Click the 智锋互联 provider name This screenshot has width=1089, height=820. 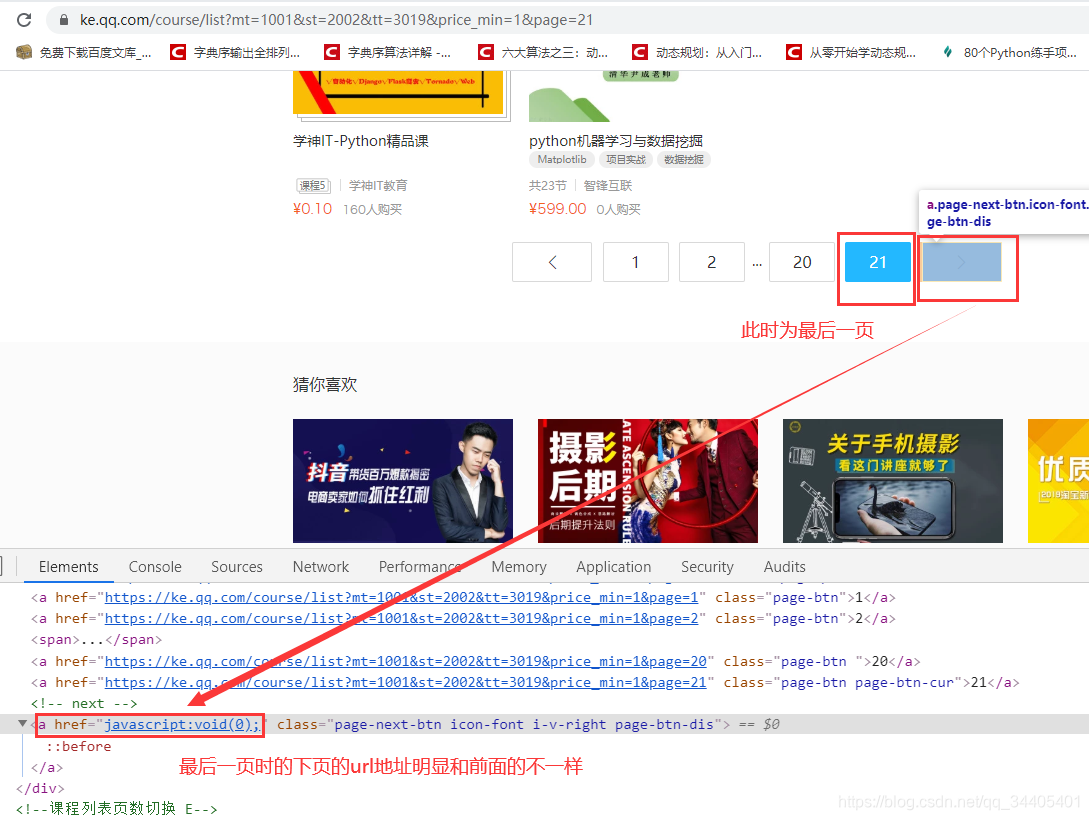[608, 185]
